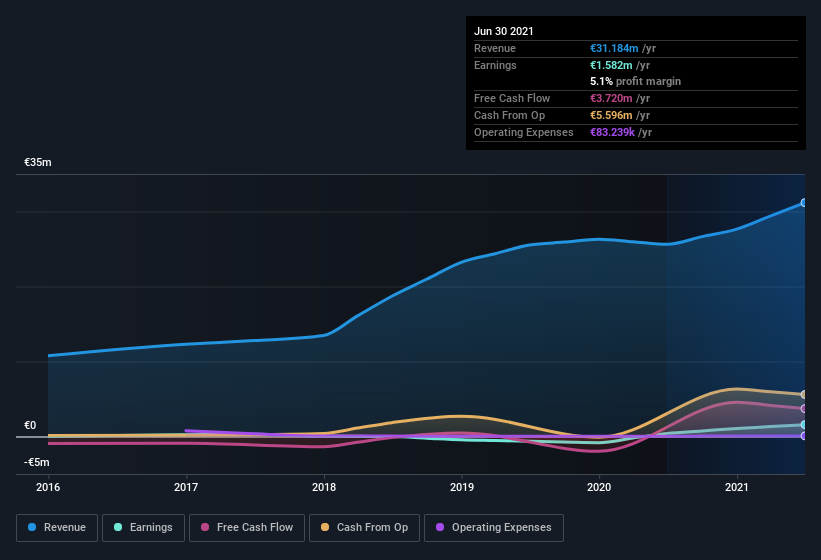Screen dimensions: 821x560
Task: Click the Earnings teal endpoint marker
Action: click(804, 424)
